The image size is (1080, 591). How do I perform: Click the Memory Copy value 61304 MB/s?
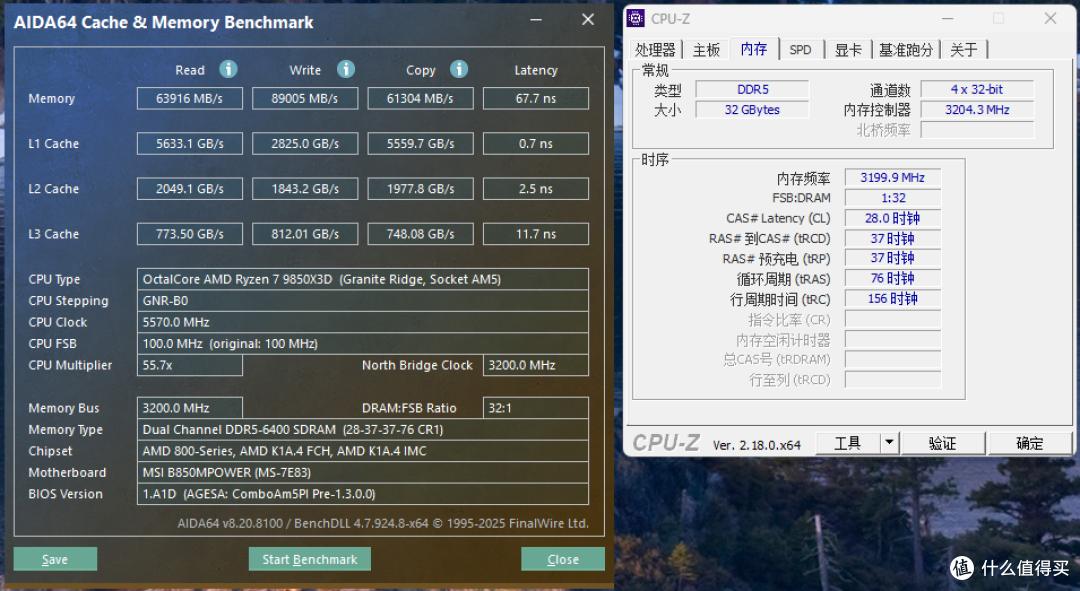click(420, 98)
